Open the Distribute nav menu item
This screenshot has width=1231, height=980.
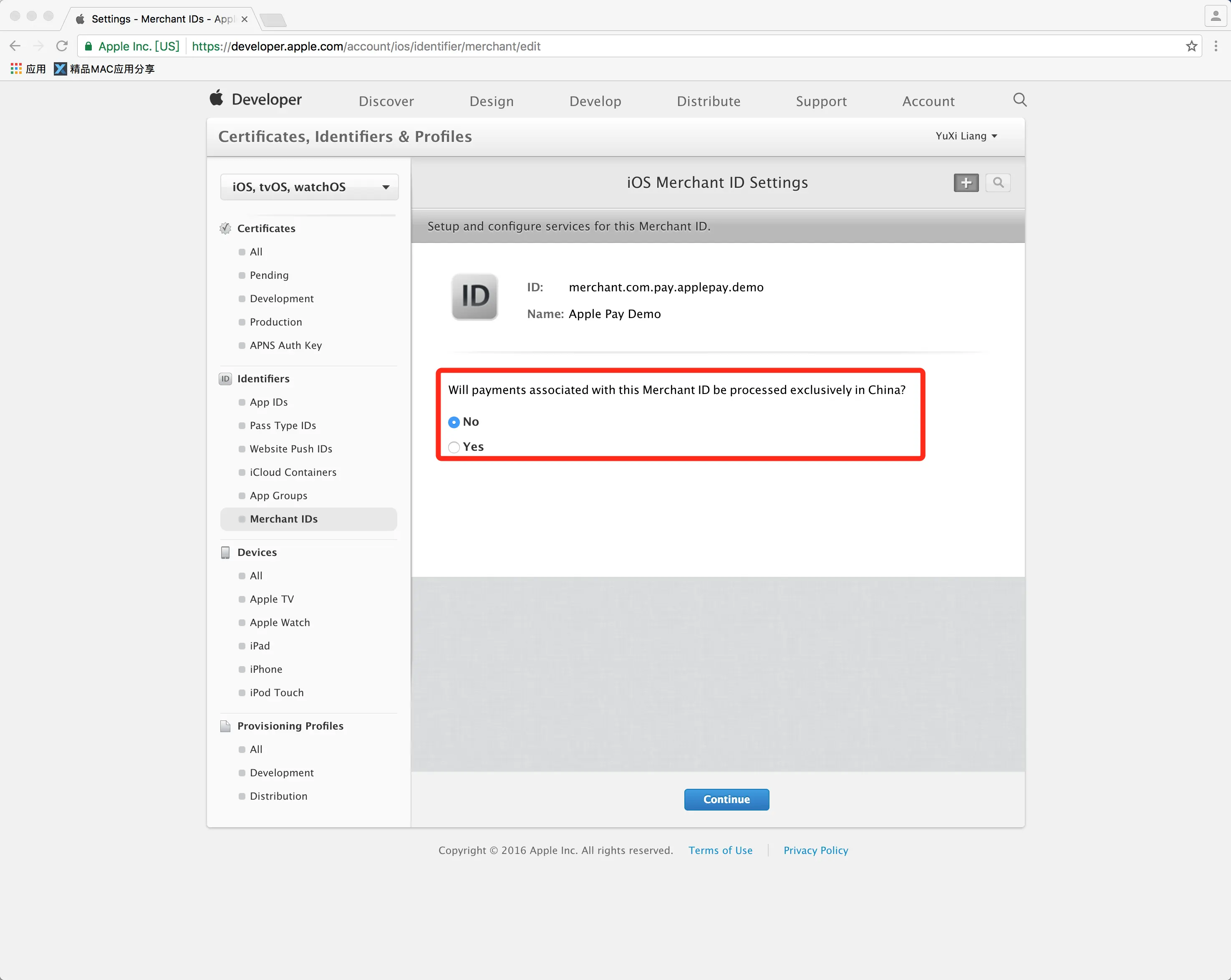[708, 101]
